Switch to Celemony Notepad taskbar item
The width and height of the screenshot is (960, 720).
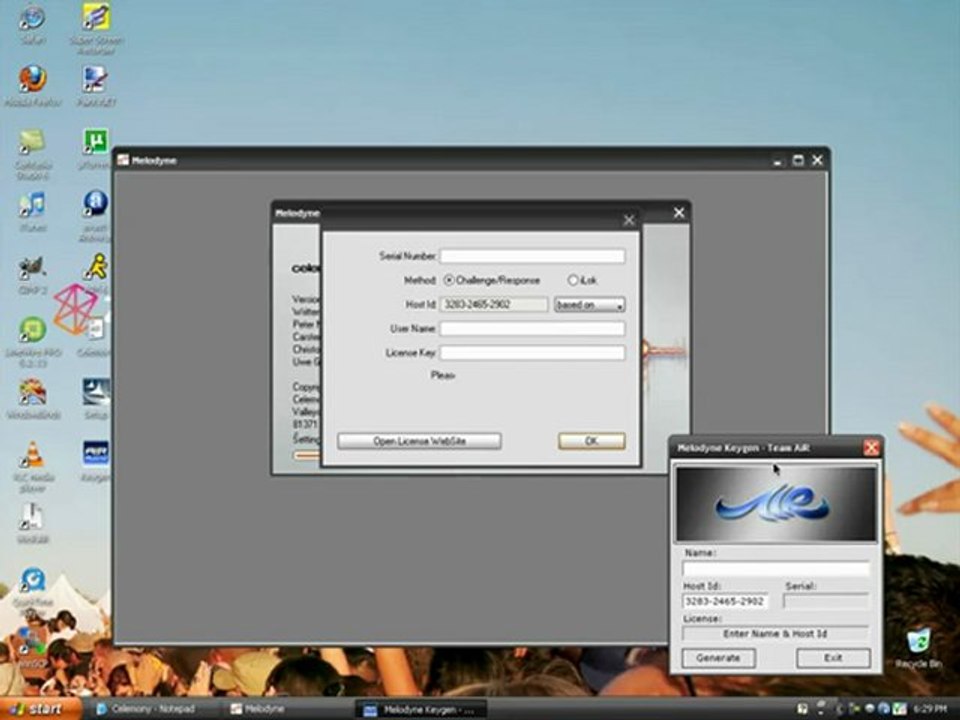pos(151,709)
